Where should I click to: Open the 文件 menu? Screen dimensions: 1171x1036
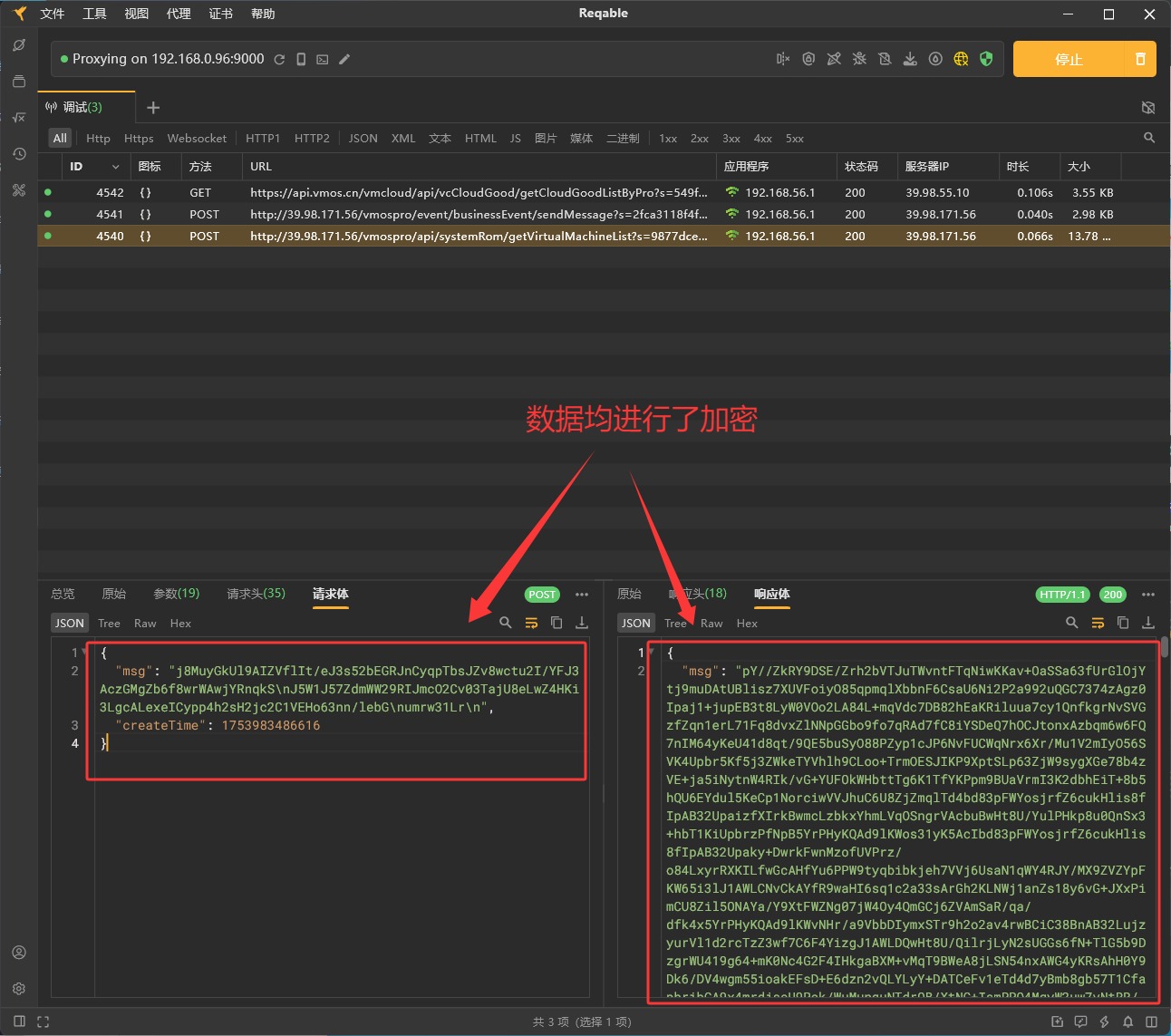[53, 14]
